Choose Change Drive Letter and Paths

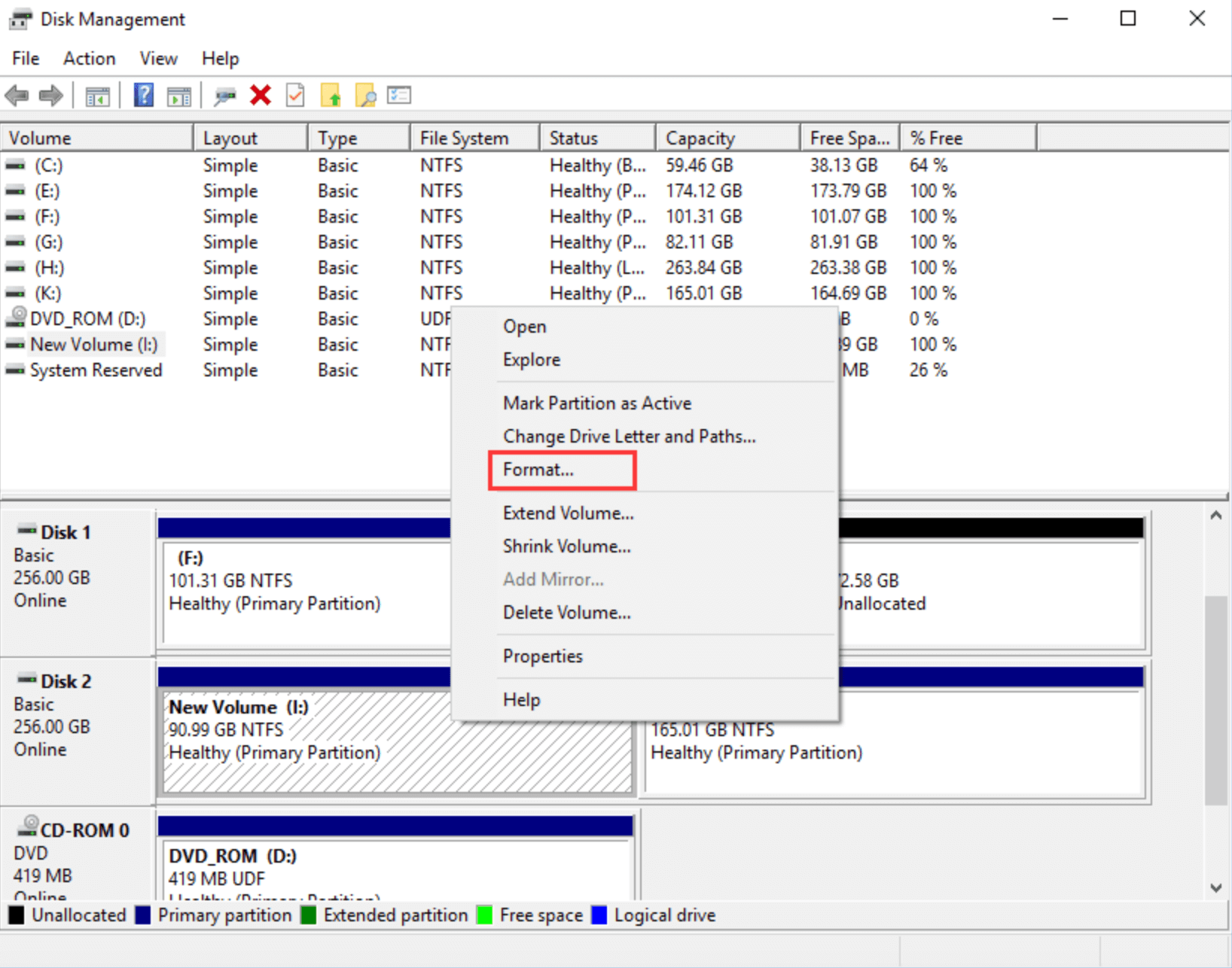pyautogui.click(x=630, y=436)
